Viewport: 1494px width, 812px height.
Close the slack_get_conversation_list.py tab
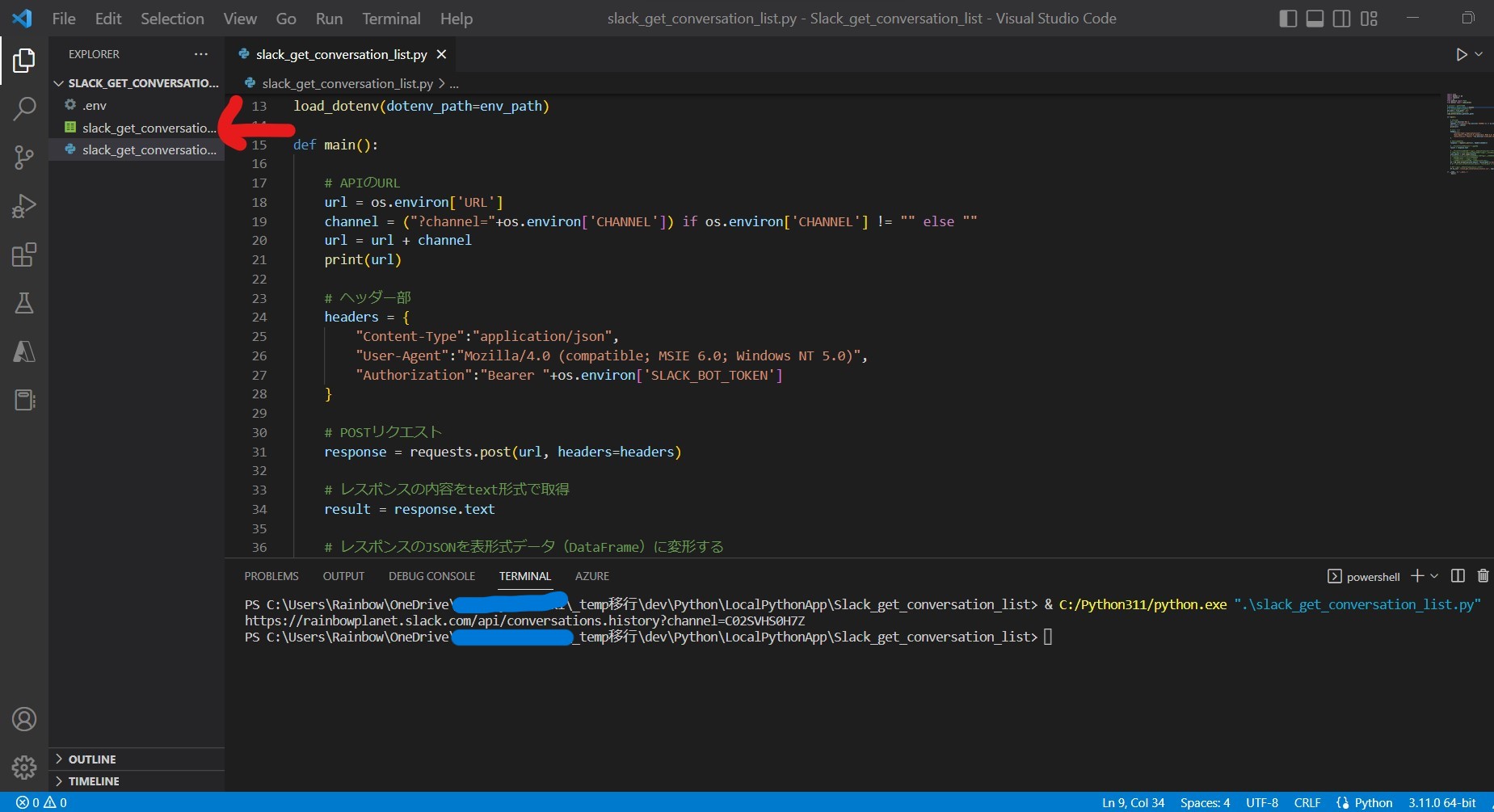point(441,54)
